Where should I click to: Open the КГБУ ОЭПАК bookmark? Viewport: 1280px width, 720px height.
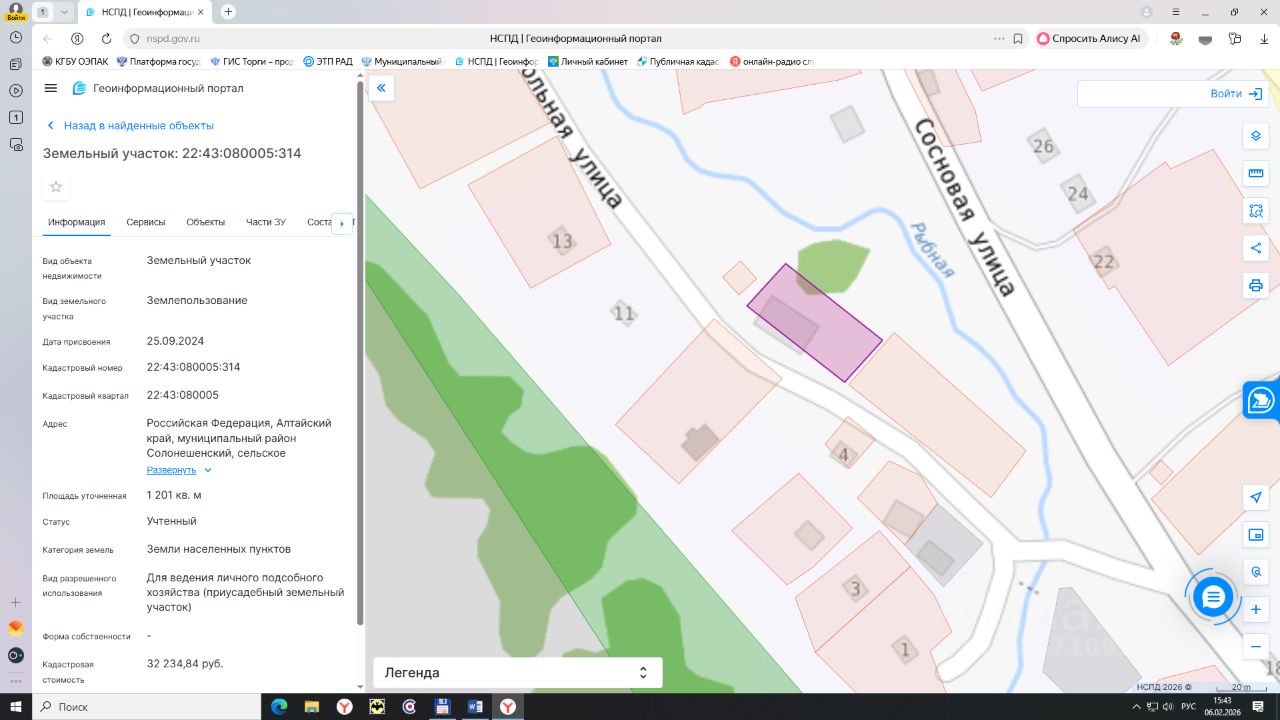(x=75, y=62)
